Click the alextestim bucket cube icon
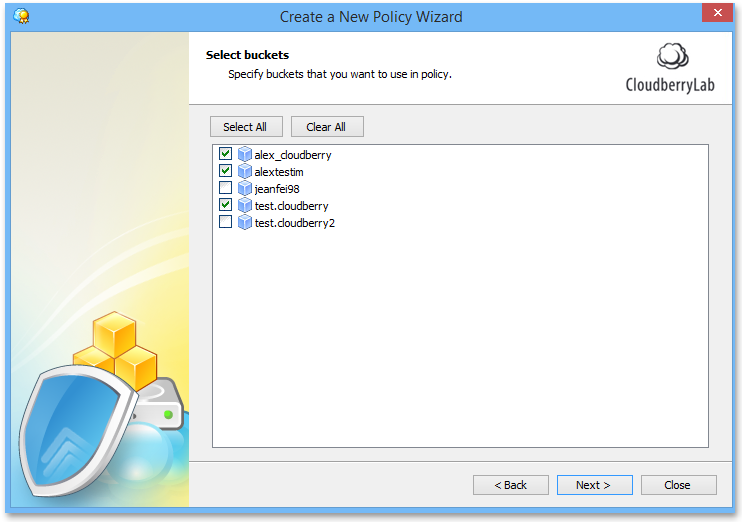 [244, 171]
